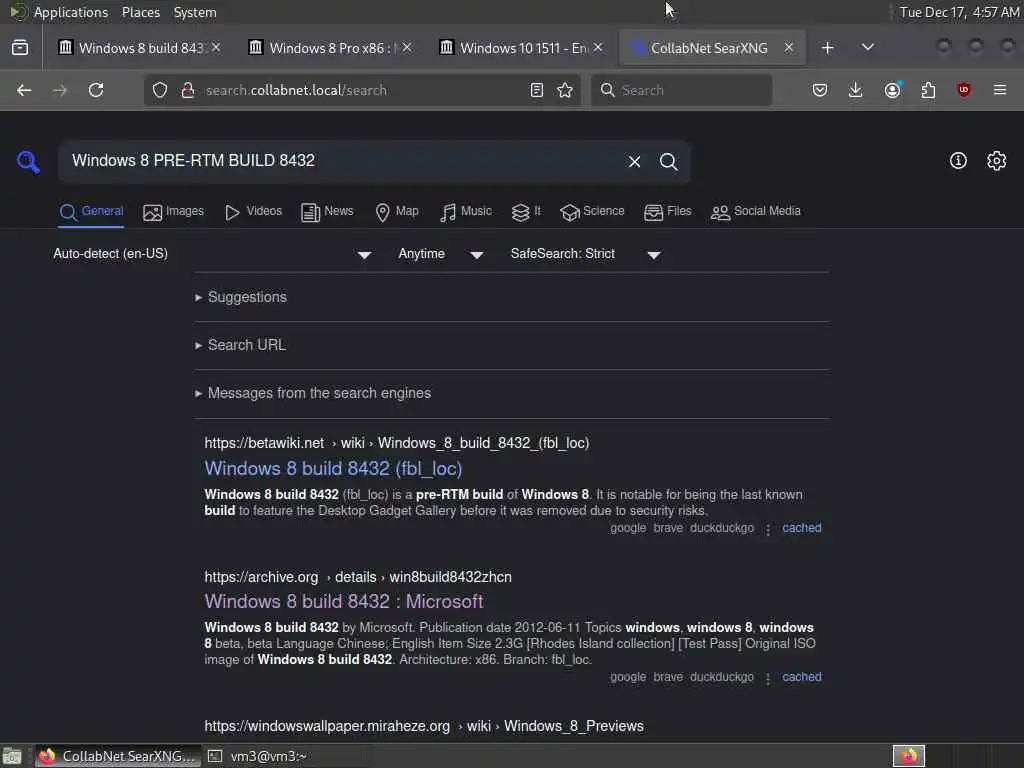Toggle reader view icon in address bar
1024x768 pixels.
(537, 90)
